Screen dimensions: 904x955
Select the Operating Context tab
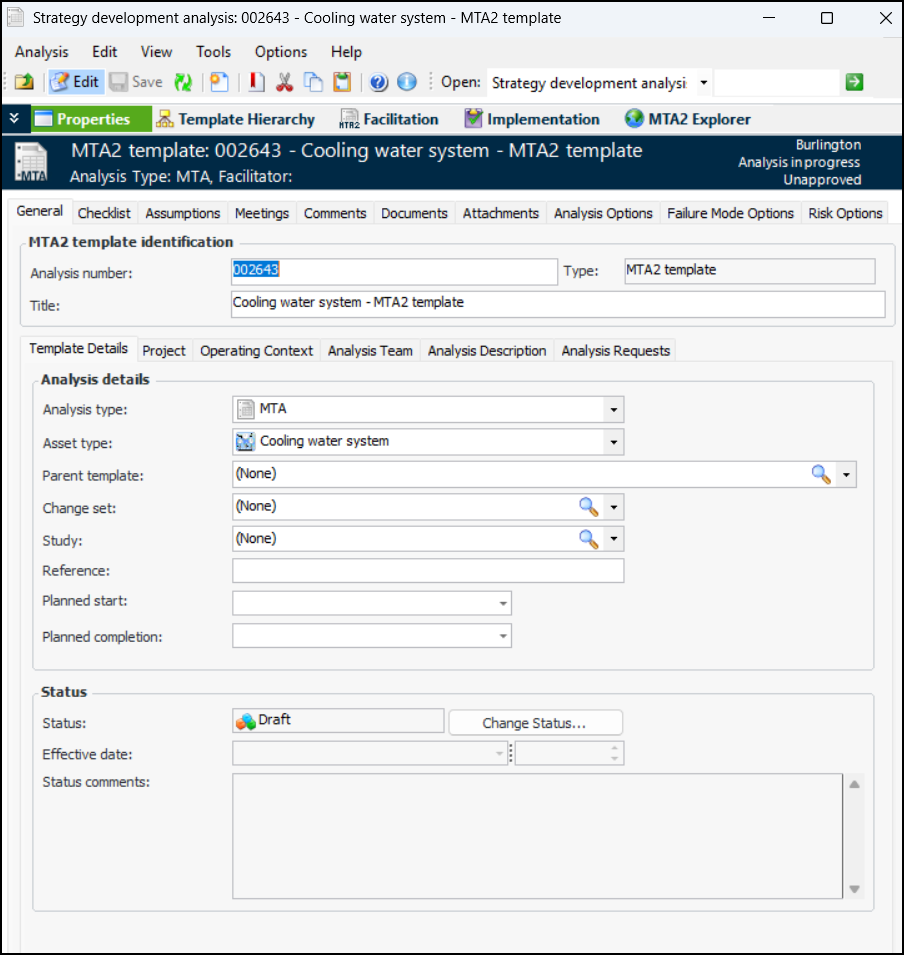click(x=257, y=351)
